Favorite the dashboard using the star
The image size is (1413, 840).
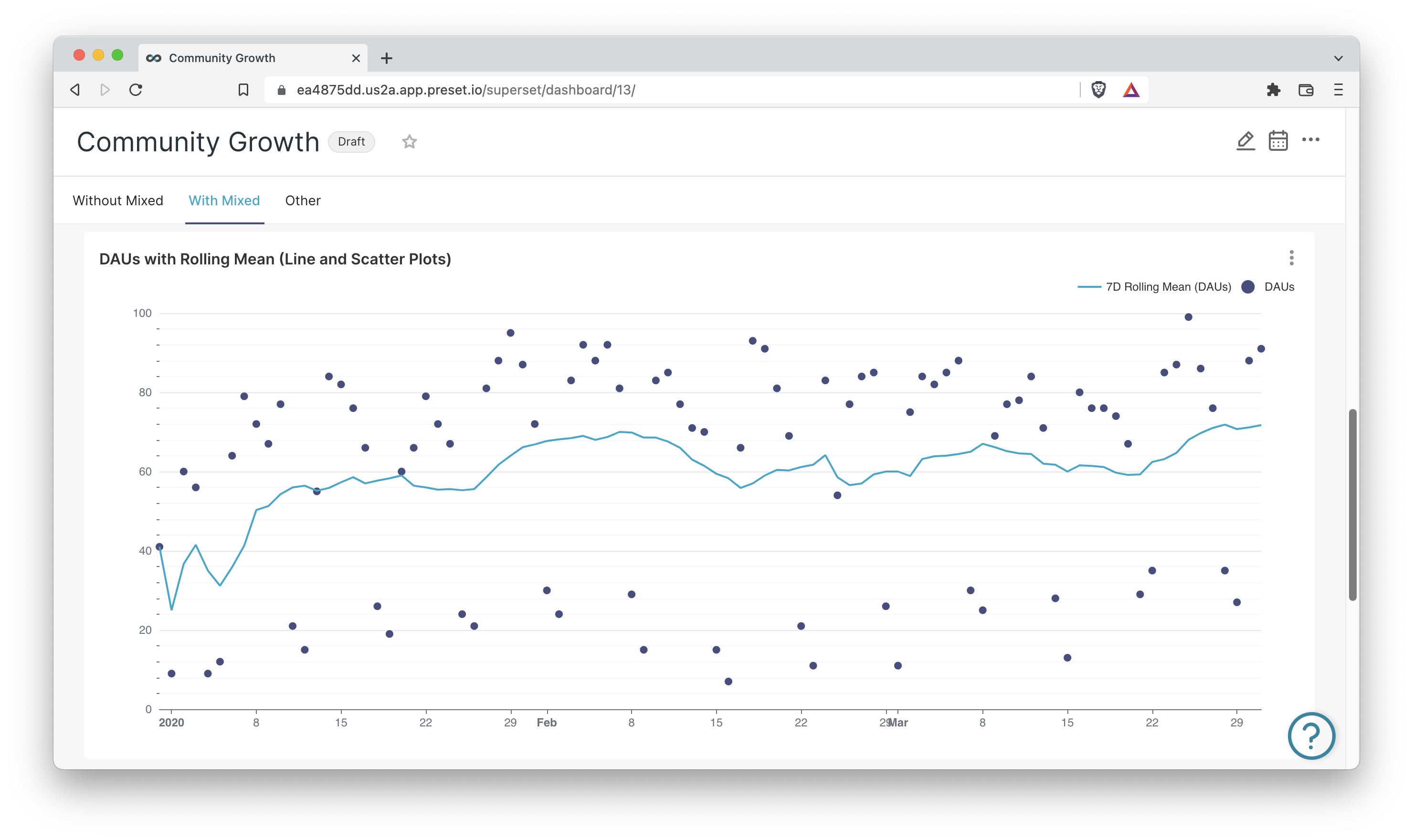pyautogui.click(x=409, y=141)
